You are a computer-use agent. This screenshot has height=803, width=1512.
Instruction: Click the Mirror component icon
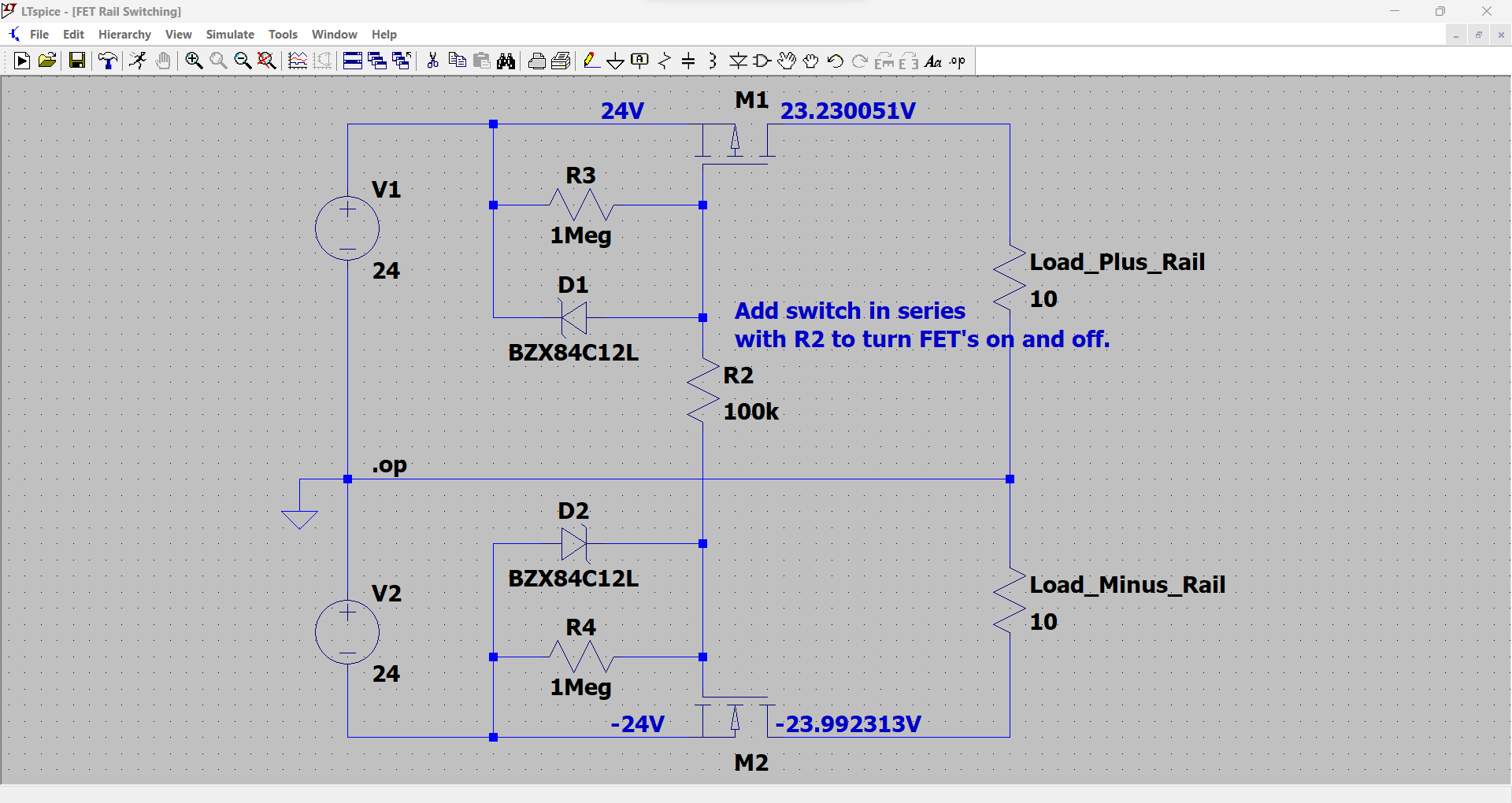909,61
